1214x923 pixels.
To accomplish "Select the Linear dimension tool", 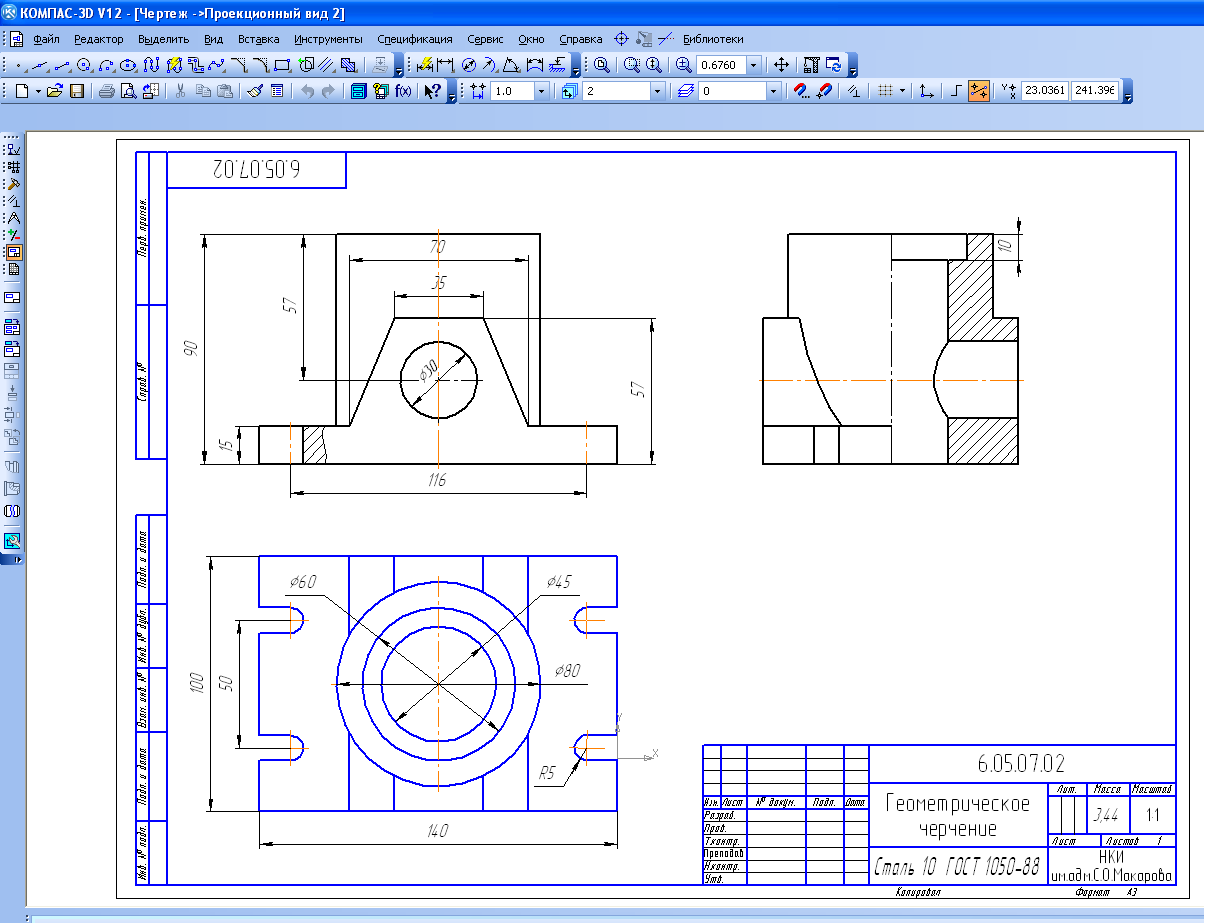I will click(x=445, y=66).
